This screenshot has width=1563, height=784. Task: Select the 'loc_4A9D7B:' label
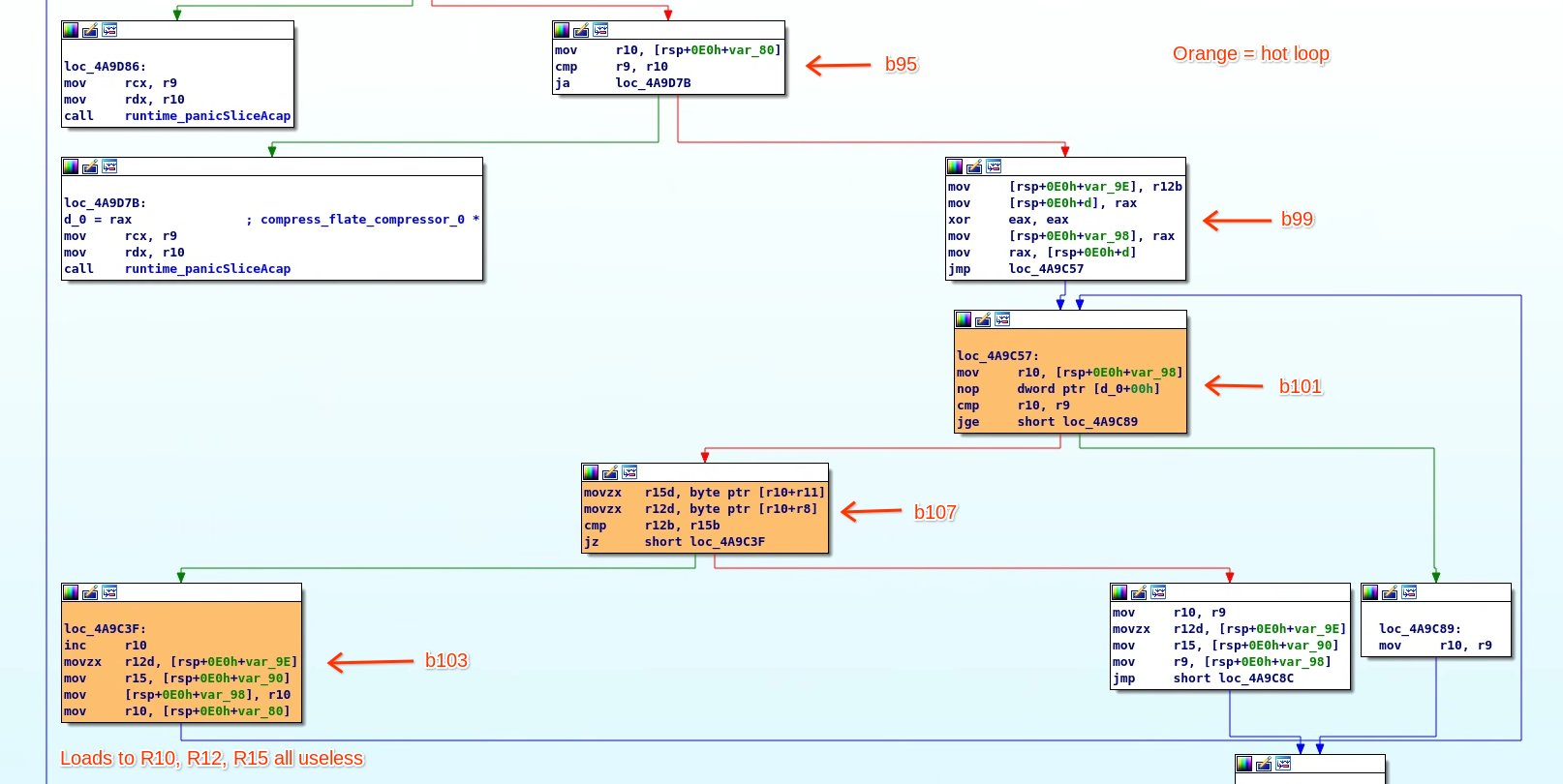pos(105,203)
